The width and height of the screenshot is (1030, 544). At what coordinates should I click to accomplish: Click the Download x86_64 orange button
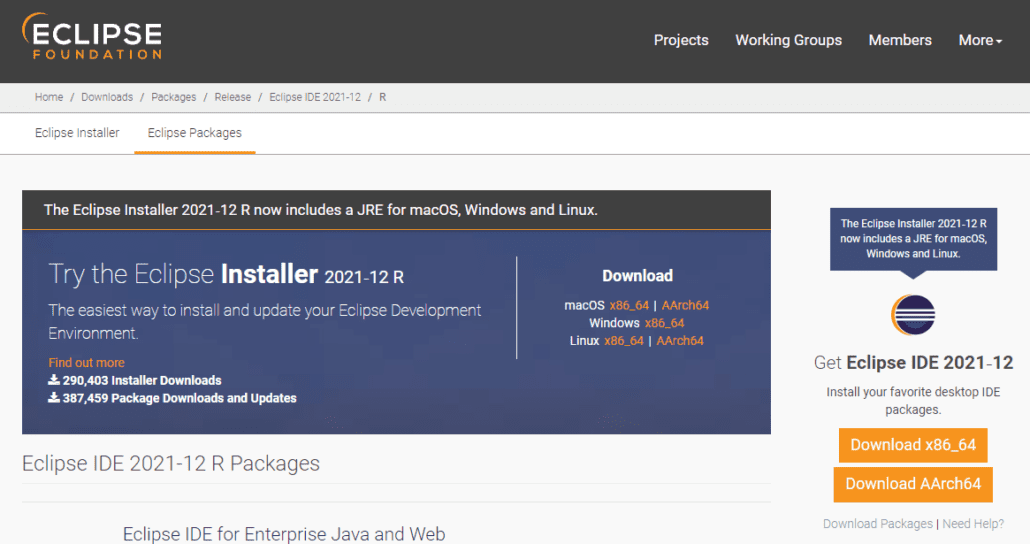[913, 445]
